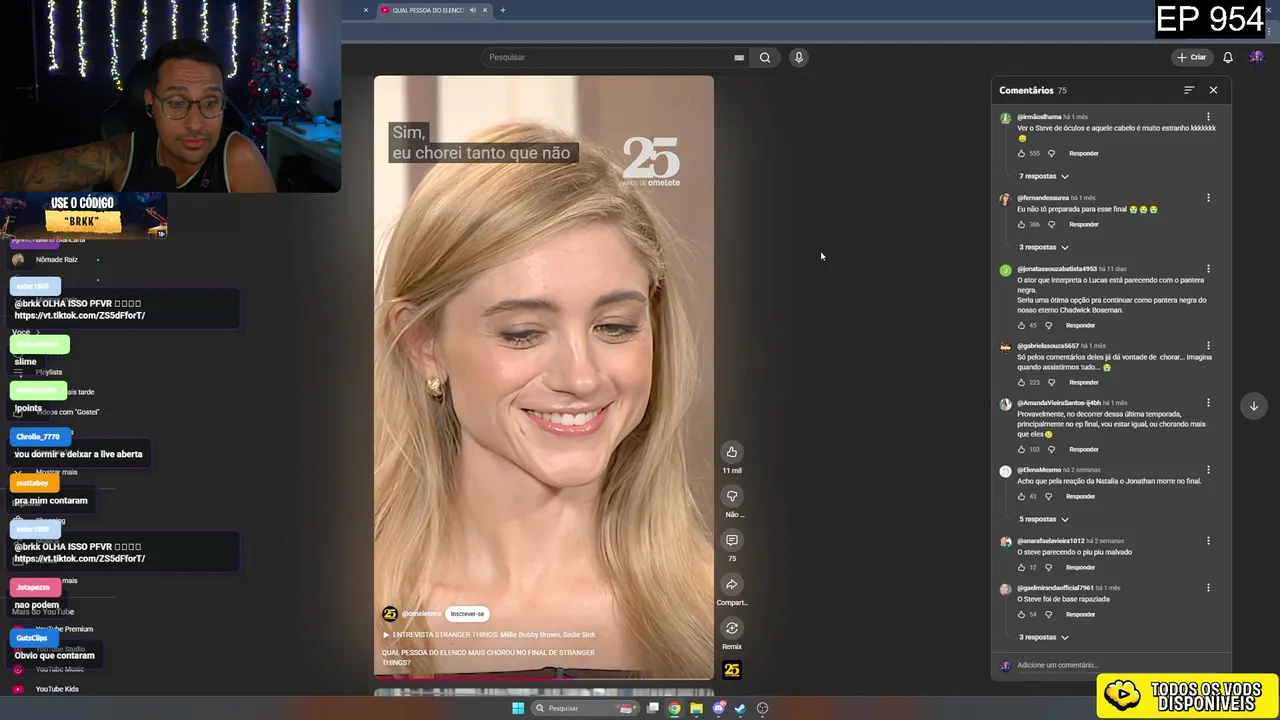This screenshot has height=720, width=1280.
Task: Start voice search with the microphone icon
Action: (x=798, y=57)
